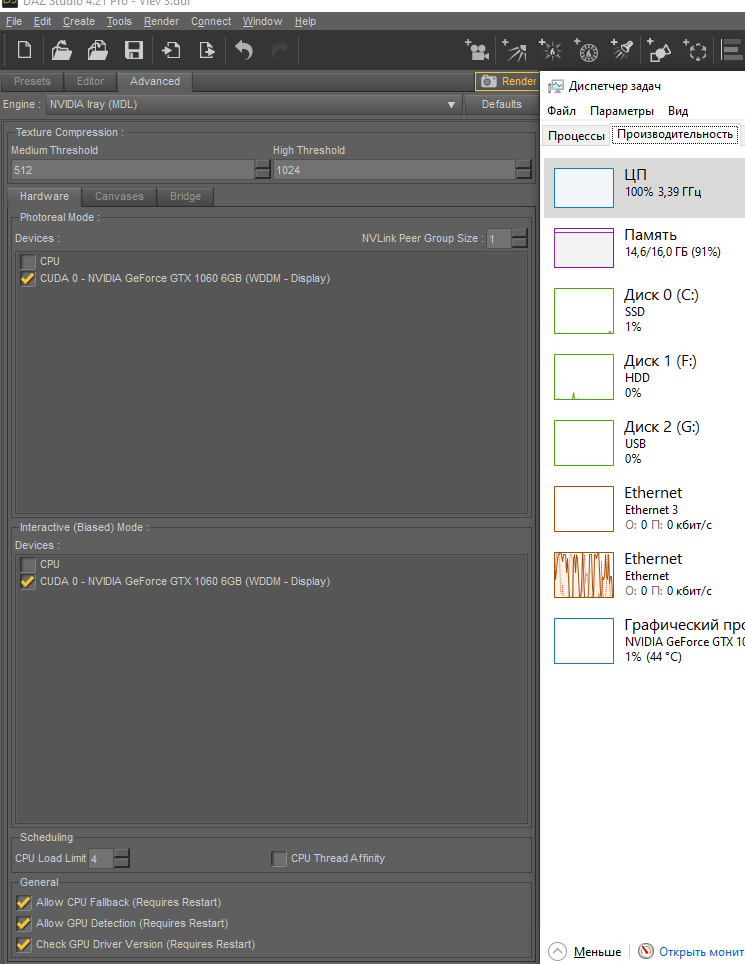Click the Redo arrow icon
745x964 pixels.
[x=280, y=50]
